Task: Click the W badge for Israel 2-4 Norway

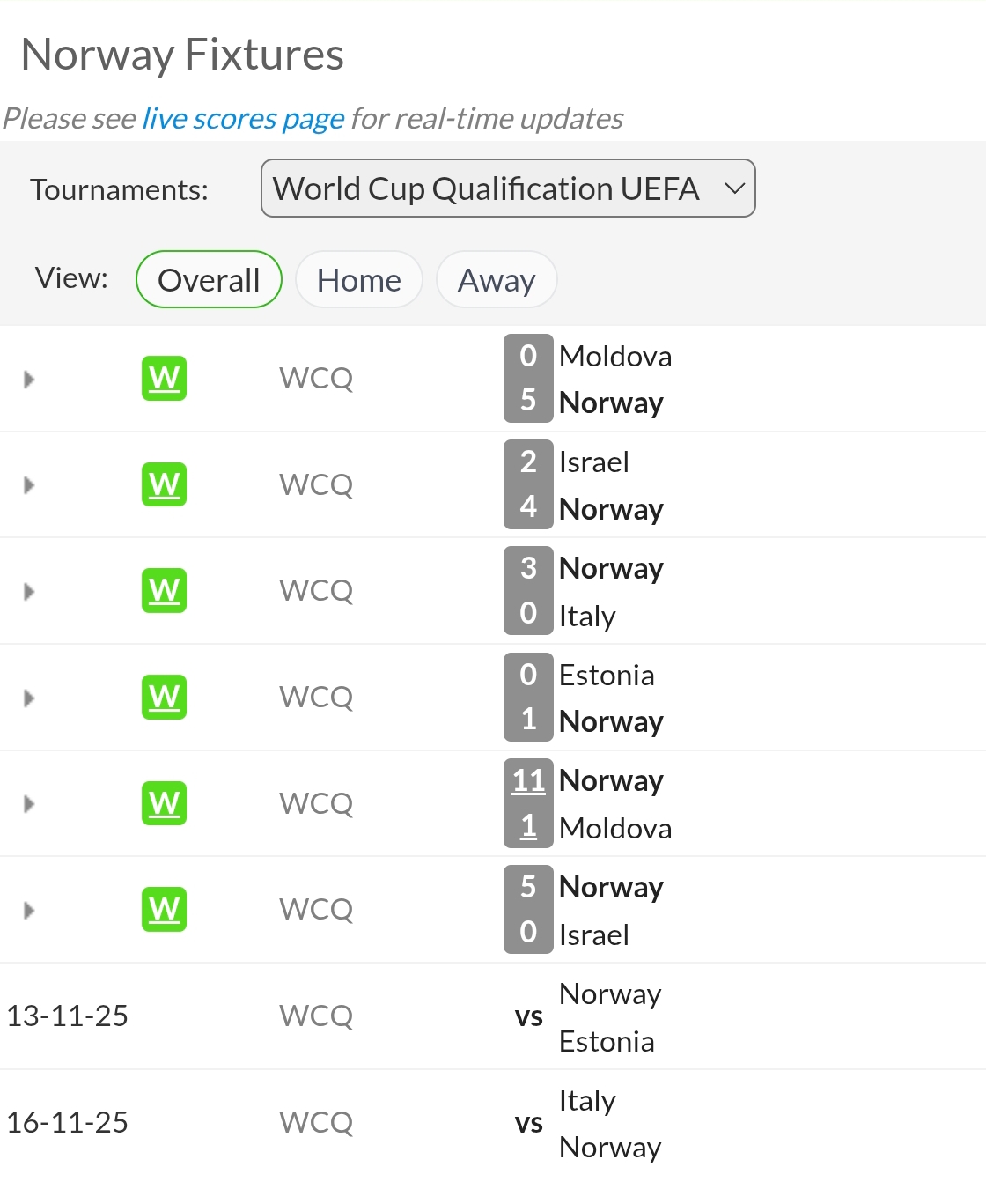Action: pyautogui.click(x=164, y=484)
